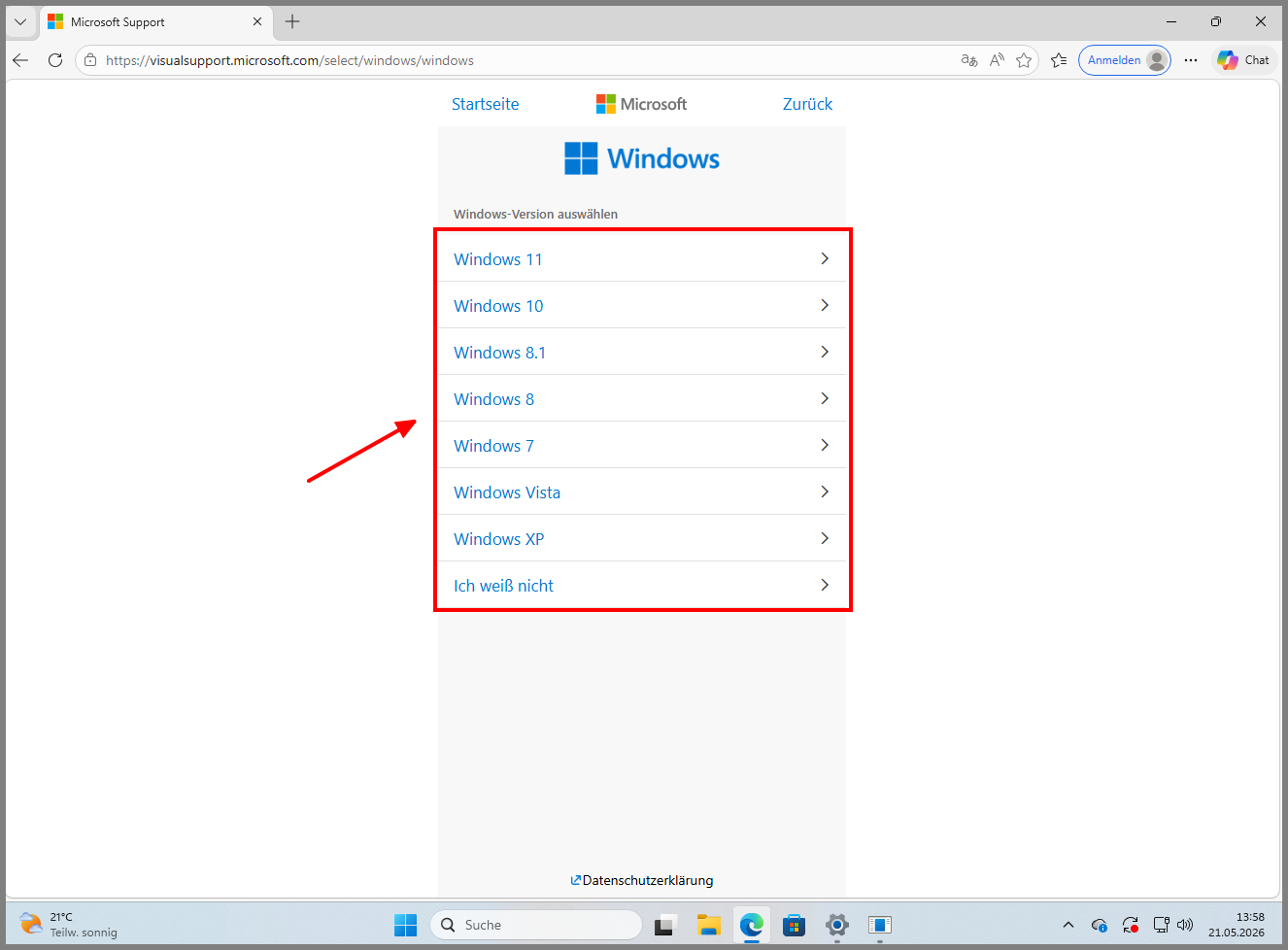Image resolution: width=1288 pixels, height=950 pixels.
Task: Click the taskbar Suche search box
Action: coord(536,925)
